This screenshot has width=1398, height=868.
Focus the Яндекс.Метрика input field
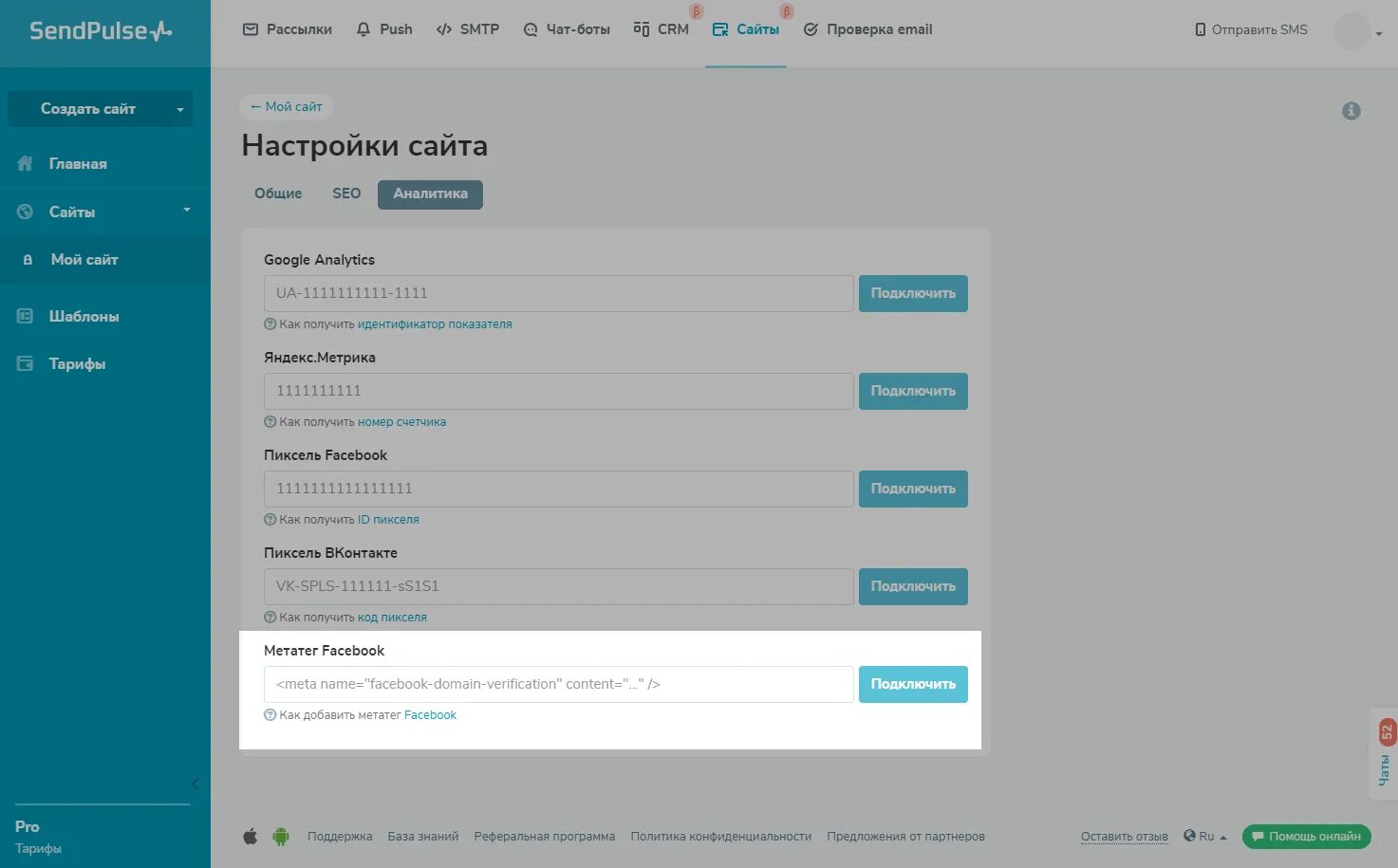[x=559, y=391]
